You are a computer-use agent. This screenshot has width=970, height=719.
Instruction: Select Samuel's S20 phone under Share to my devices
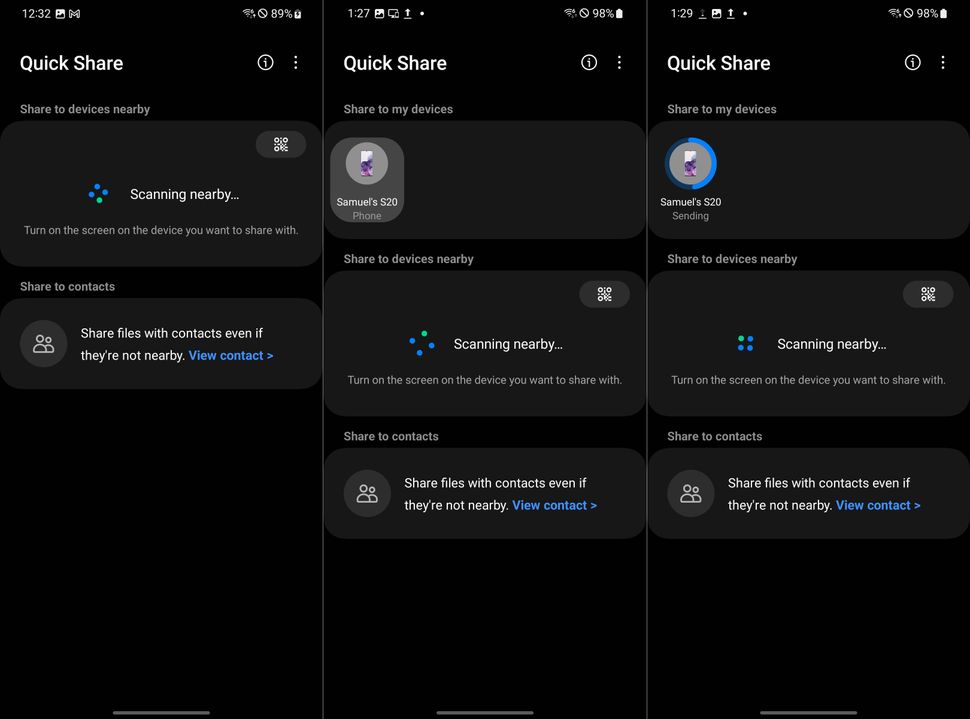pos(366,179)
